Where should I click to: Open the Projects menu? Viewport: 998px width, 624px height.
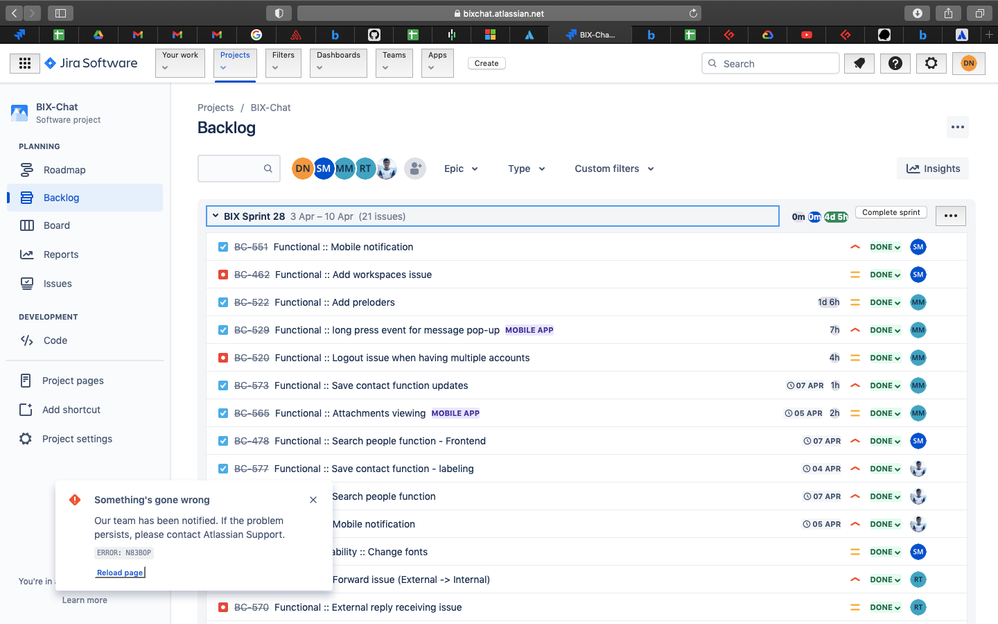point(235,63)
